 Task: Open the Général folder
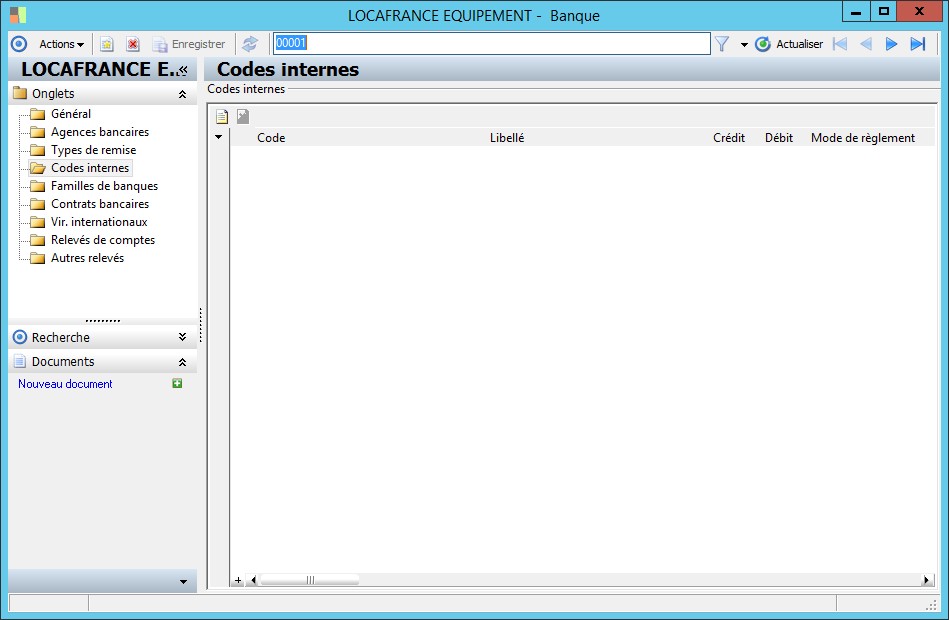click(x=71, y=114)
